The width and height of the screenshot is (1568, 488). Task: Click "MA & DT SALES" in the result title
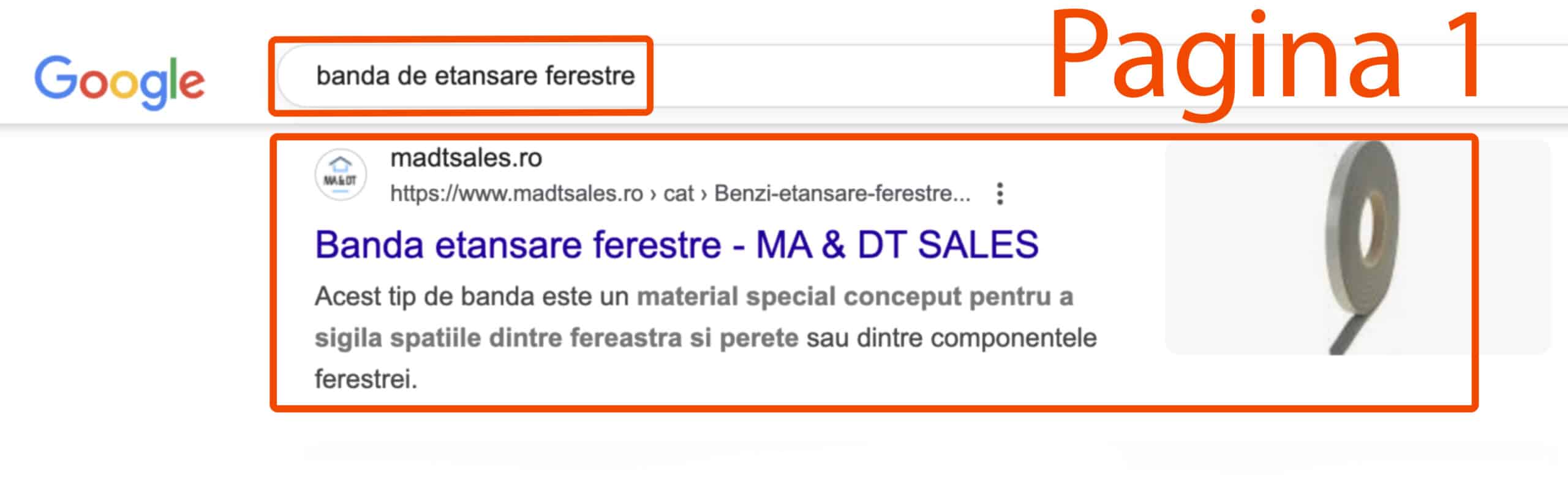(x=897, y=245)
